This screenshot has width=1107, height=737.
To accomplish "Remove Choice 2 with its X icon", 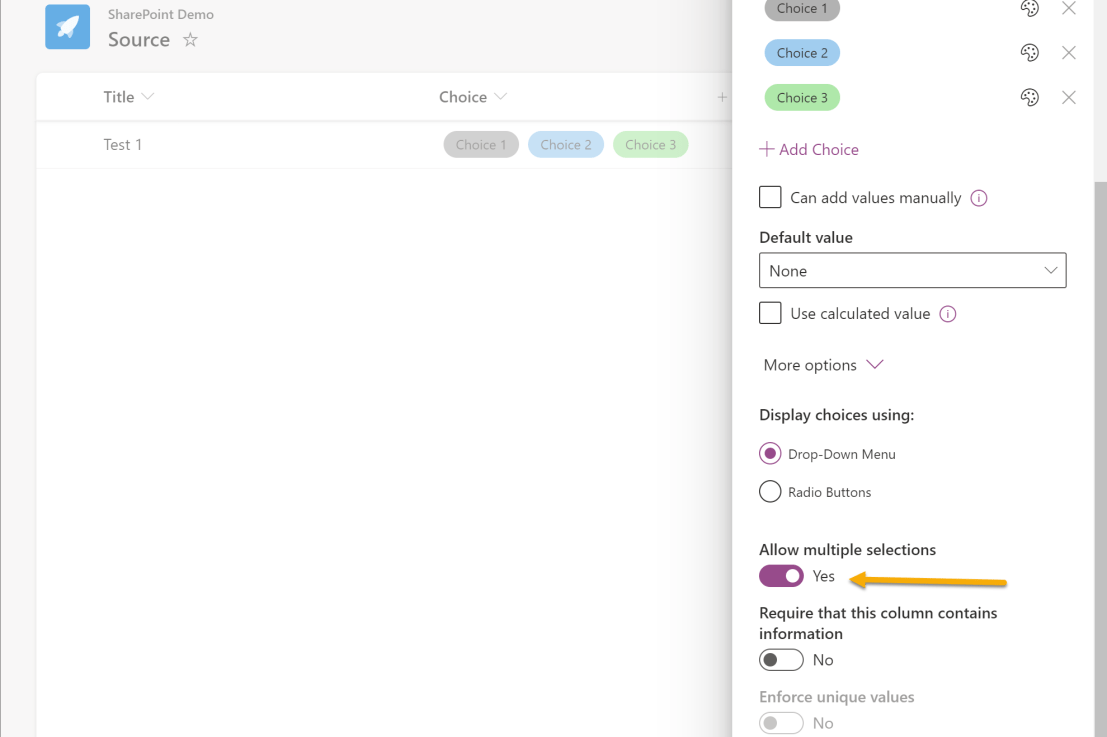I will click(1068, 52).
